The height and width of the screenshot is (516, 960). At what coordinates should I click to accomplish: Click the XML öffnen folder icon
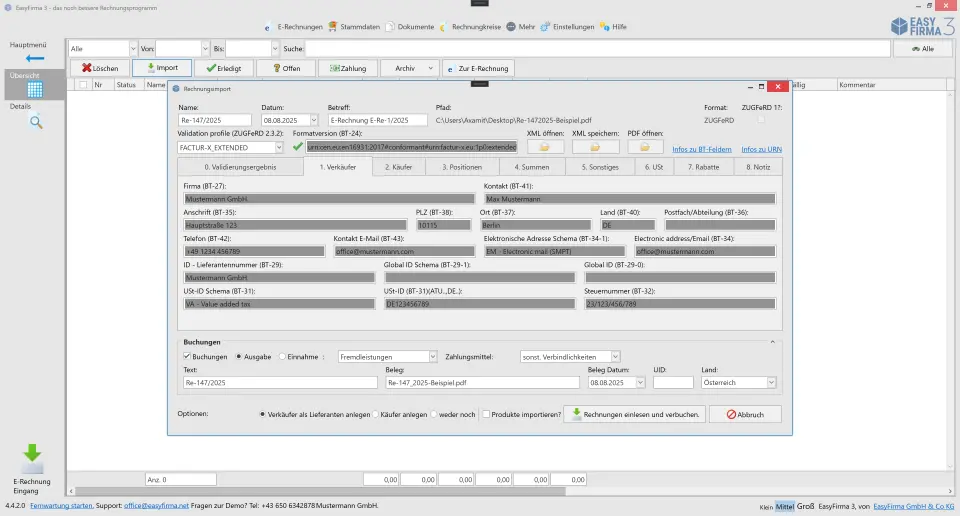[544, 147]
